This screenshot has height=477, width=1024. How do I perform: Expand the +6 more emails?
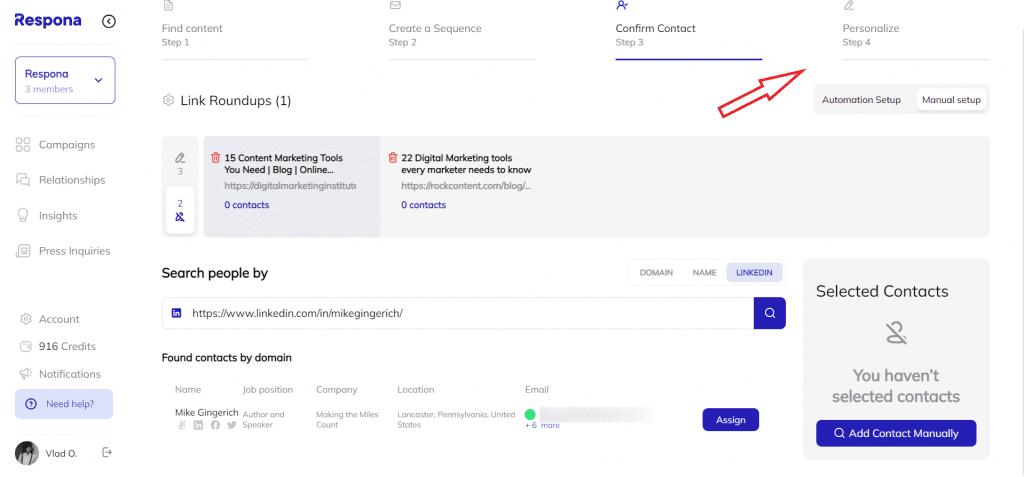pyautogui.click(x=542, y=425)
